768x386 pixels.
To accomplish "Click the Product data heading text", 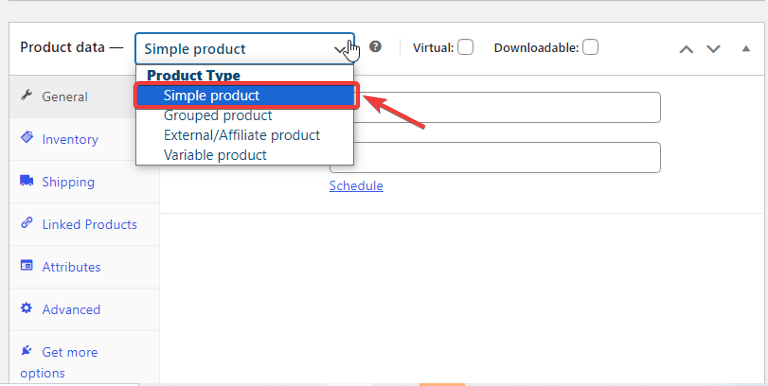I will click(63, 48).
